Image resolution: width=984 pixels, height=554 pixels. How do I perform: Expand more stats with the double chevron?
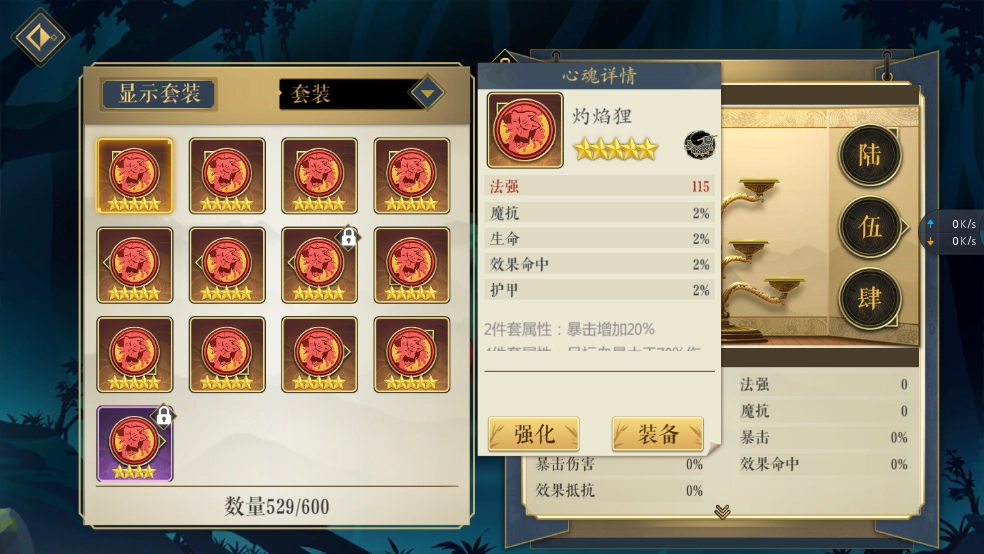[722, 512]
